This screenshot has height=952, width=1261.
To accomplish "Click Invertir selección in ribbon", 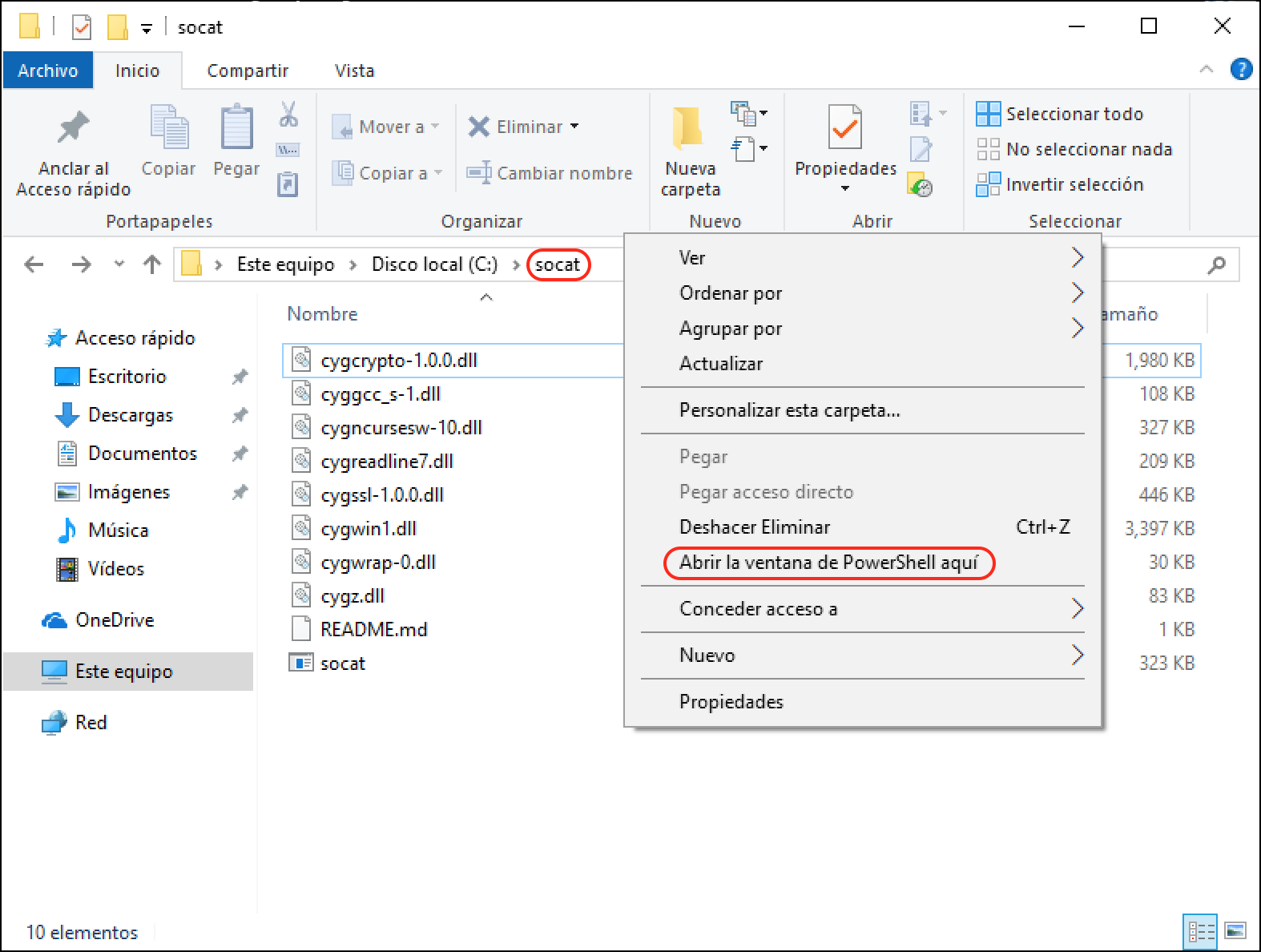I will (1059, 184).
